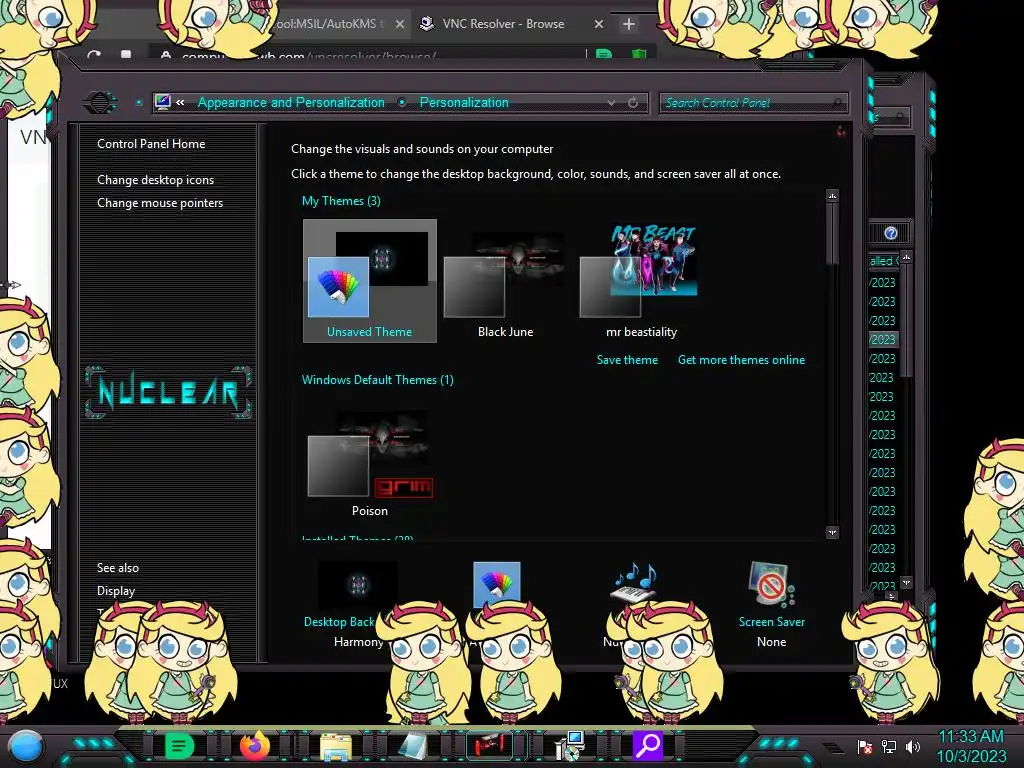Click the Back navigation button in Control Panel
1024x768 pixels.
[99, 103]
